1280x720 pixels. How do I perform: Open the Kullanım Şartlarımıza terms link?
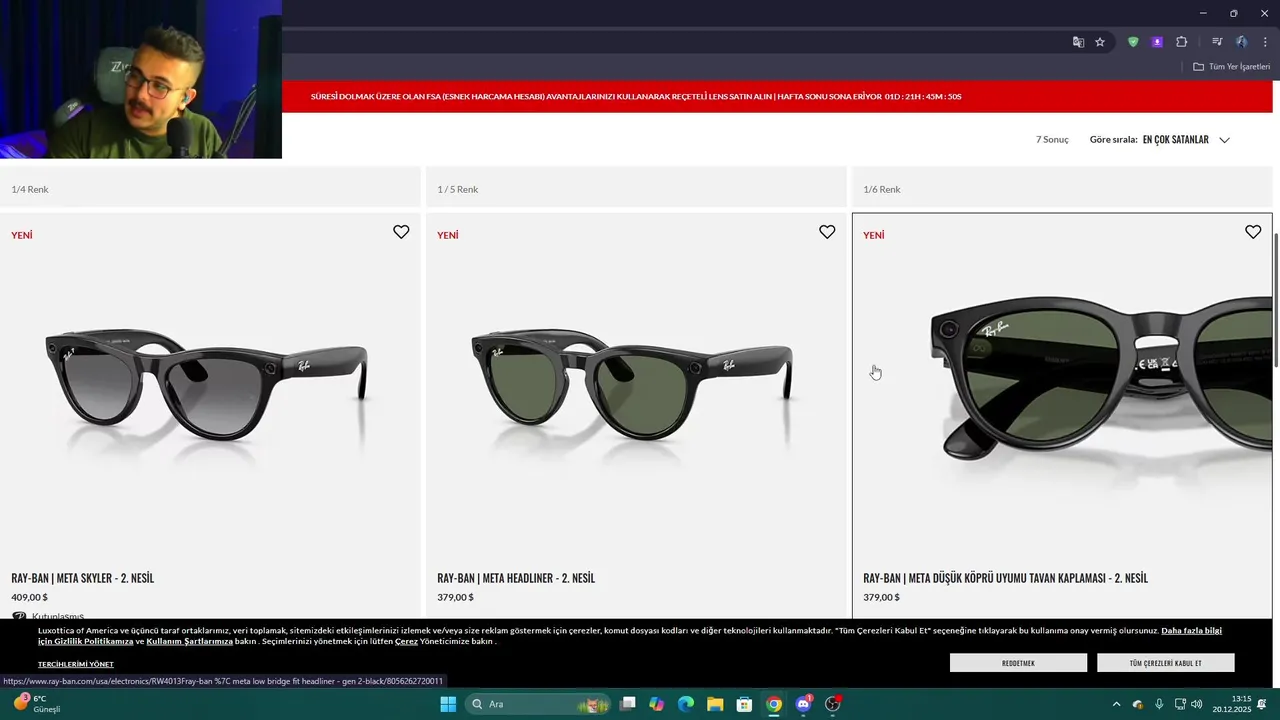tap(190, 641)
